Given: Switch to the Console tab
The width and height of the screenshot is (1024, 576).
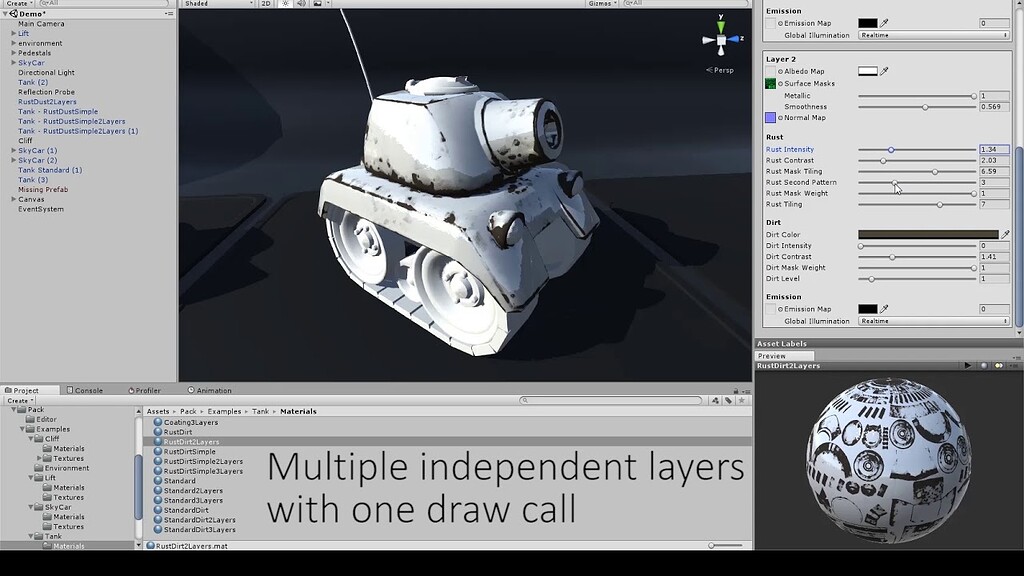Looking at the screenshot, I should [90, 391].
